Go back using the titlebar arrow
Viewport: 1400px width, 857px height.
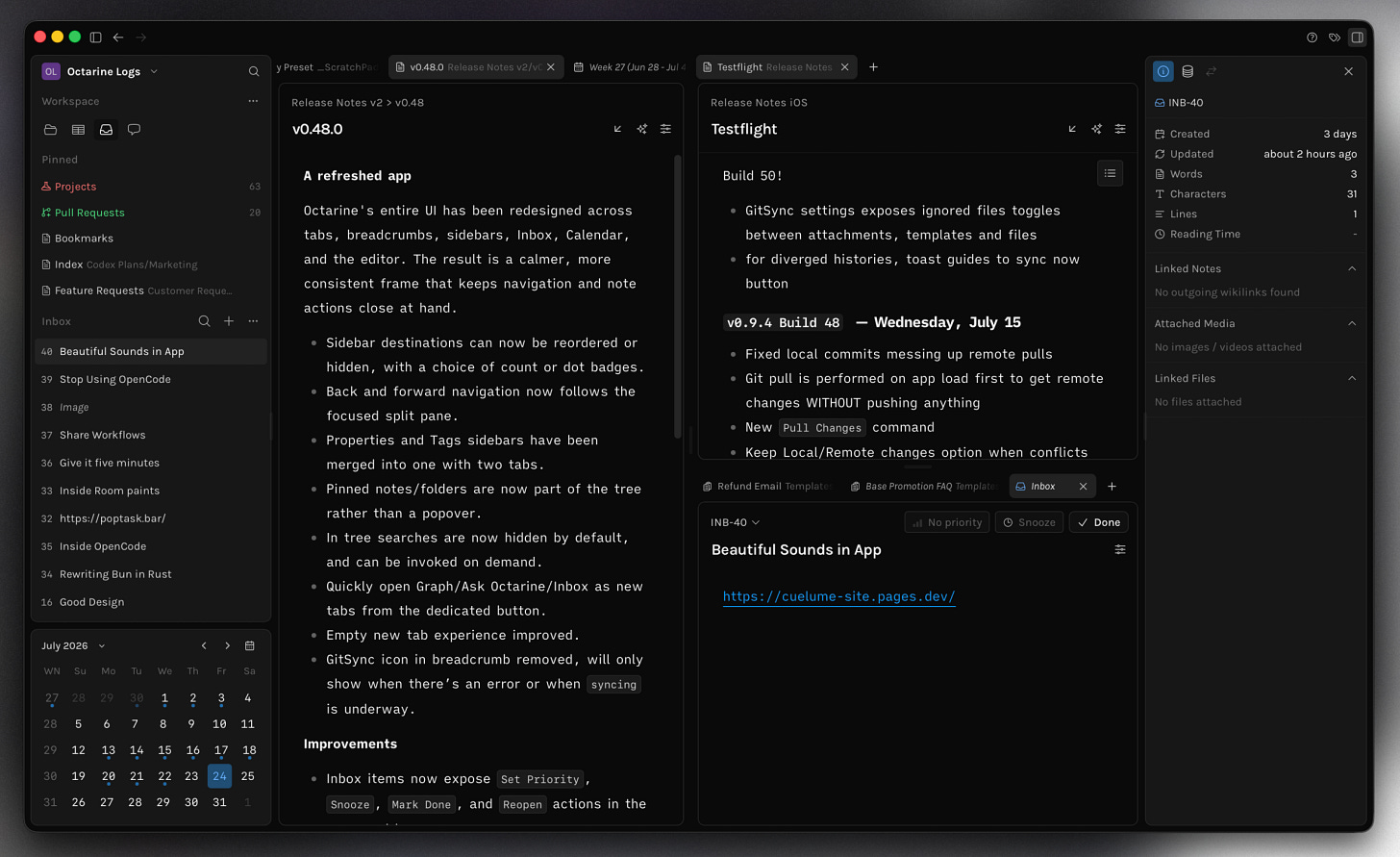pyautogui.click(x=118, y=38)
